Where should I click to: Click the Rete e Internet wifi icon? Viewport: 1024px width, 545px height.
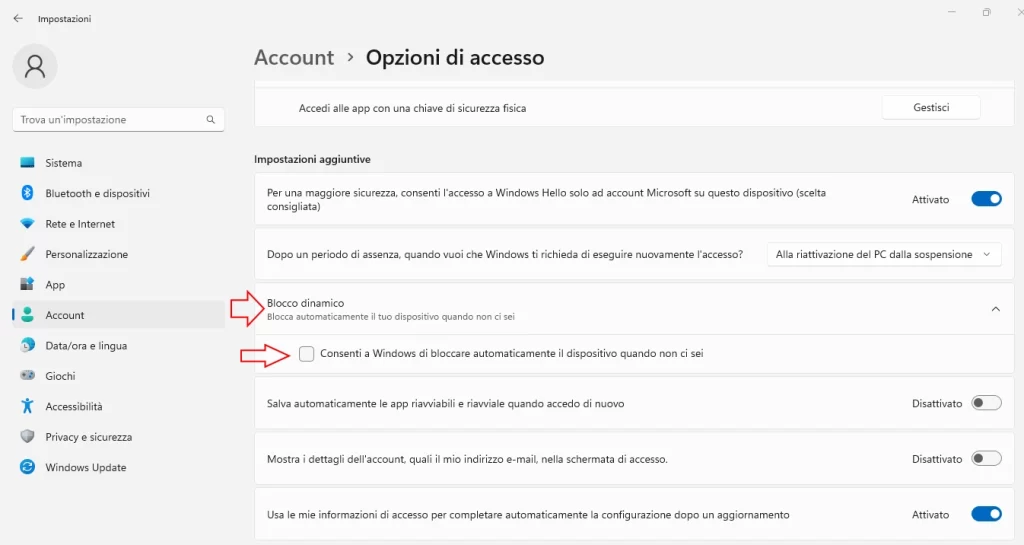click(x=27, y=223)
